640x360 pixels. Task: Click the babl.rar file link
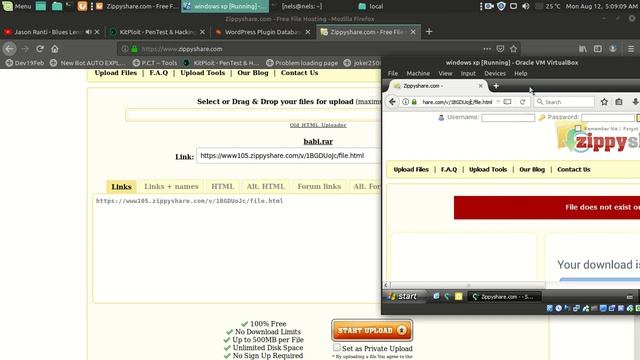pyautogui.click(x=318, y=141)
